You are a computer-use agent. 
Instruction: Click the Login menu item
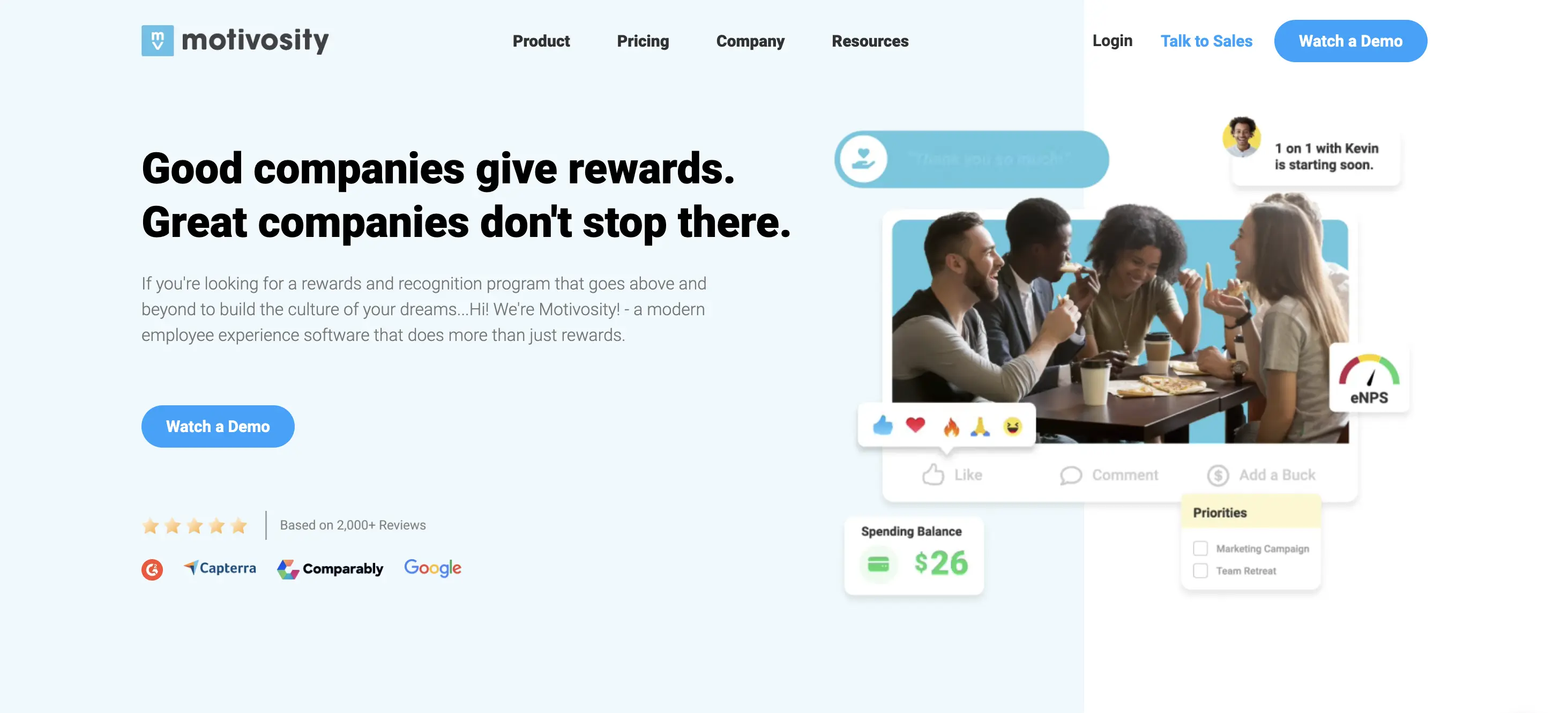click(x=1112, y=40)
